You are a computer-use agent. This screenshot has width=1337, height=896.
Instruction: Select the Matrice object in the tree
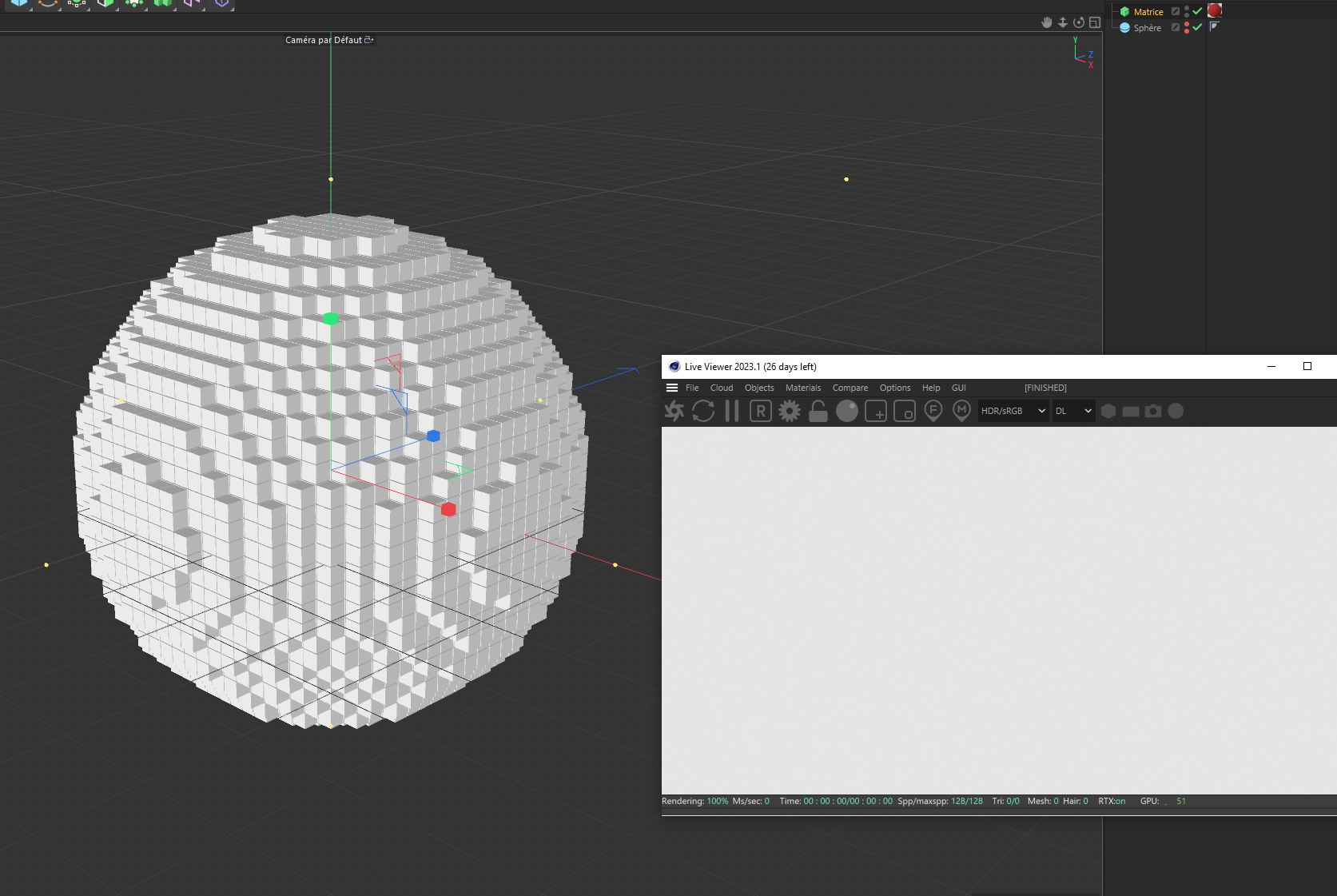tap(1148, 12)
